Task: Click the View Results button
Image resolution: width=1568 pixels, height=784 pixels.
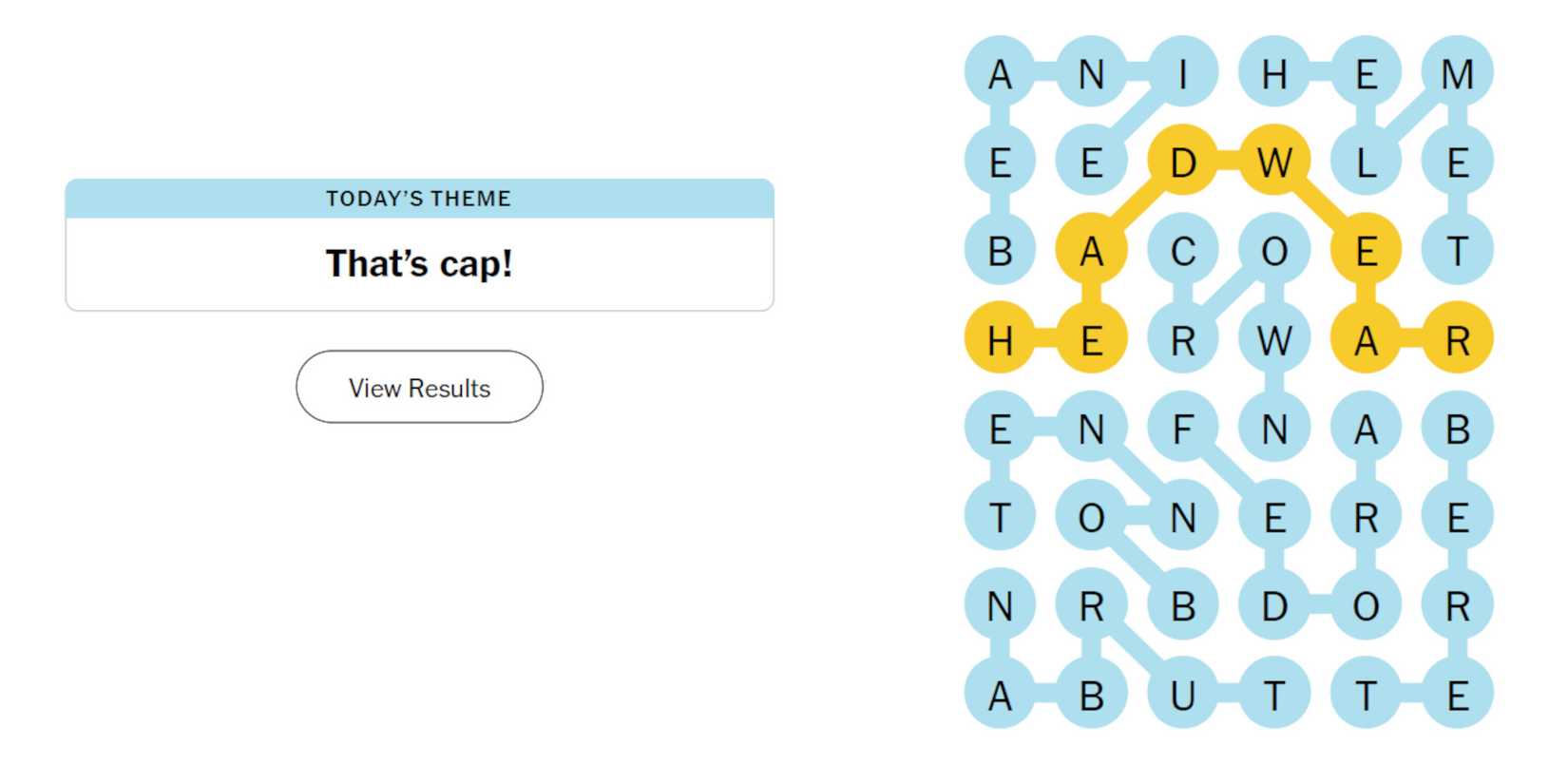Action: [x=419, y=387]
